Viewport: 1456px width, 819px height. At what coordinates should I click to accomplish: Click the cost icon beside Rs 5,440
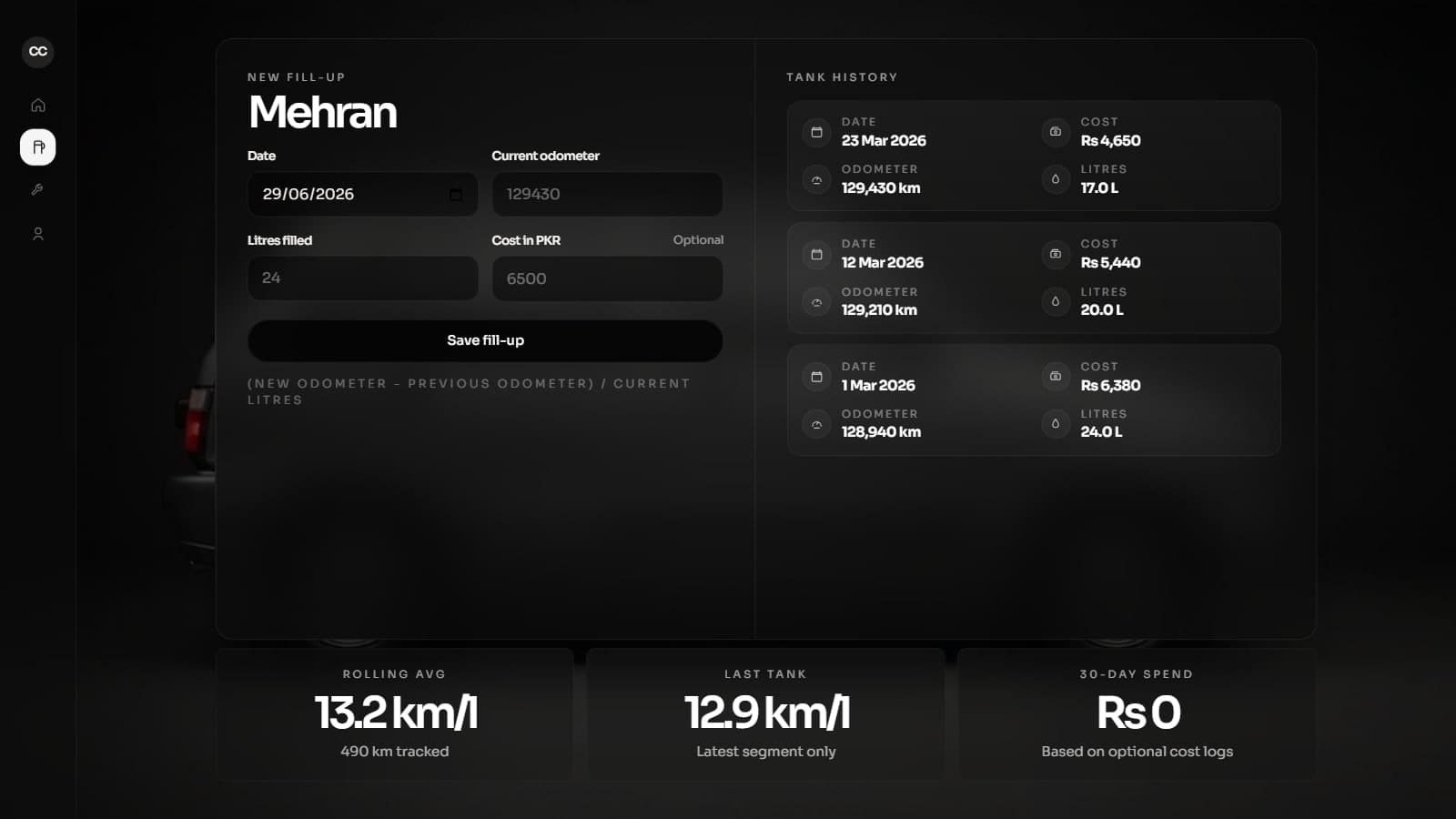tap(1056, 254)
